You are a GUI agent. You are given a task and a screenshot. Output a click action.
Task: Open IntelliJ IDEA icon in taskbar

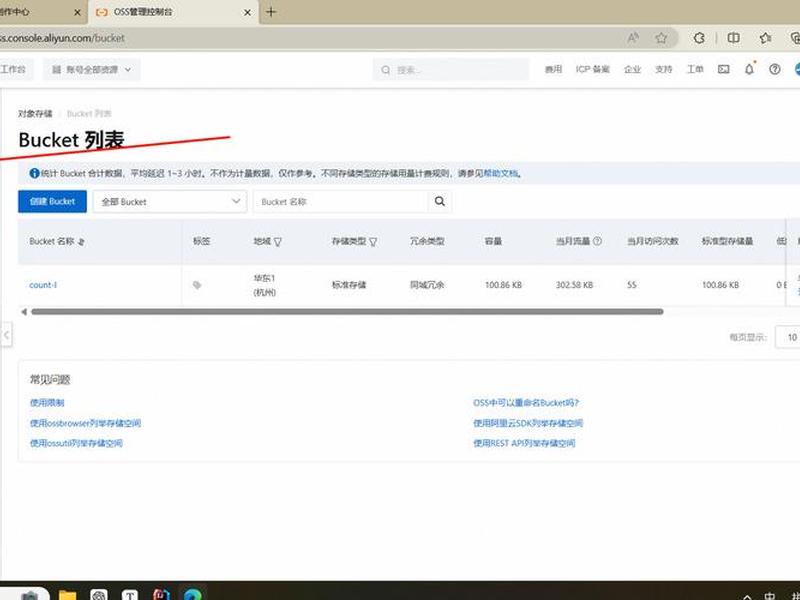[x=161, y=595]
